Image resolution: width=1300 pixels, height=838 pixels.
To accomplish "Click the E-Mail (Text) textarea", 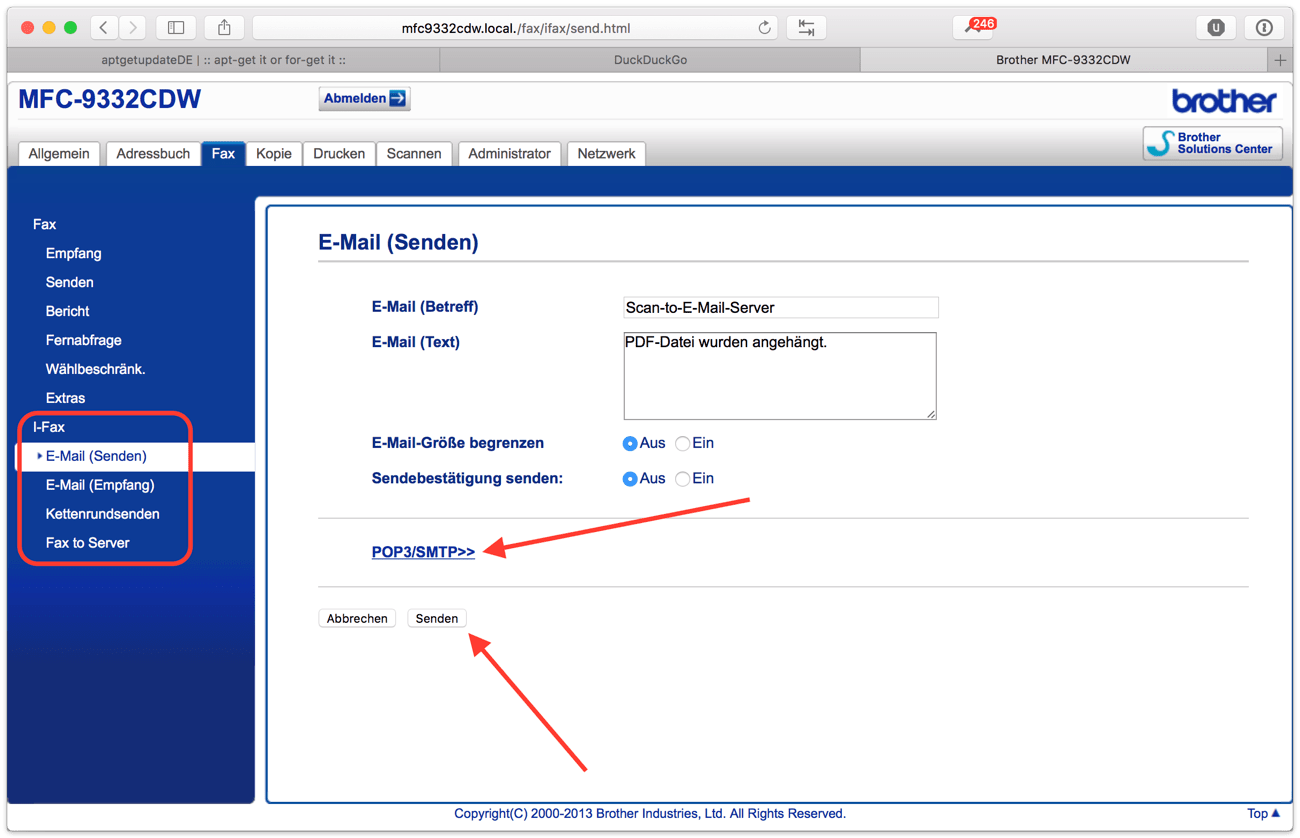I will [x=780, y=376].
